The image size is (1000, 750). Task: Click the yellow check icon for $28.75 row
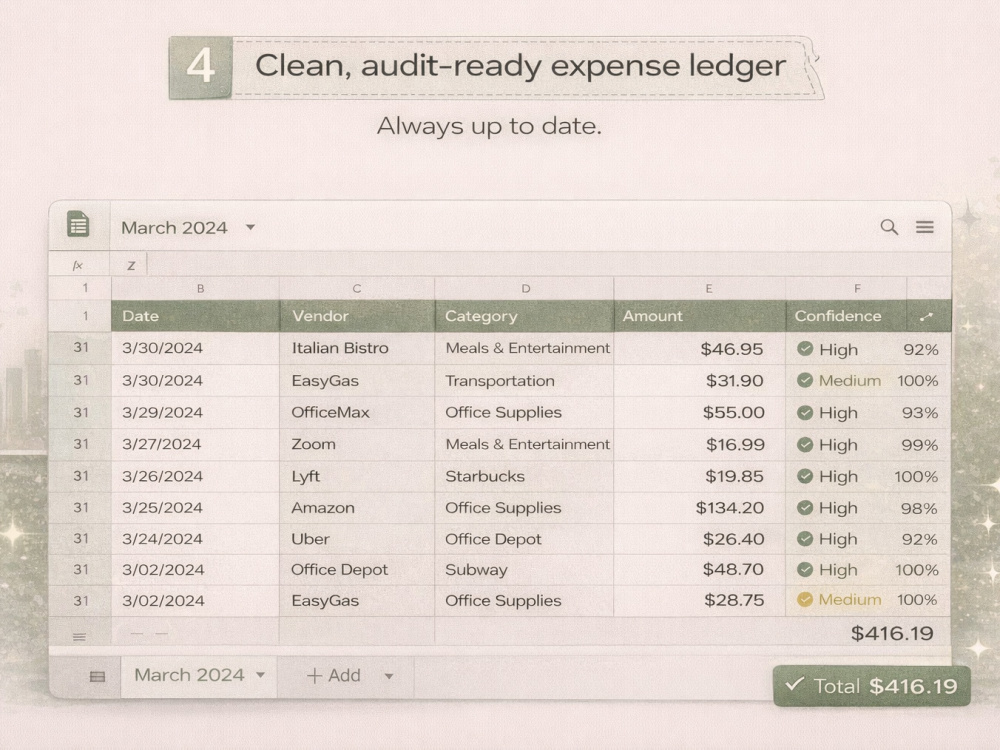(x=805, y=599)
